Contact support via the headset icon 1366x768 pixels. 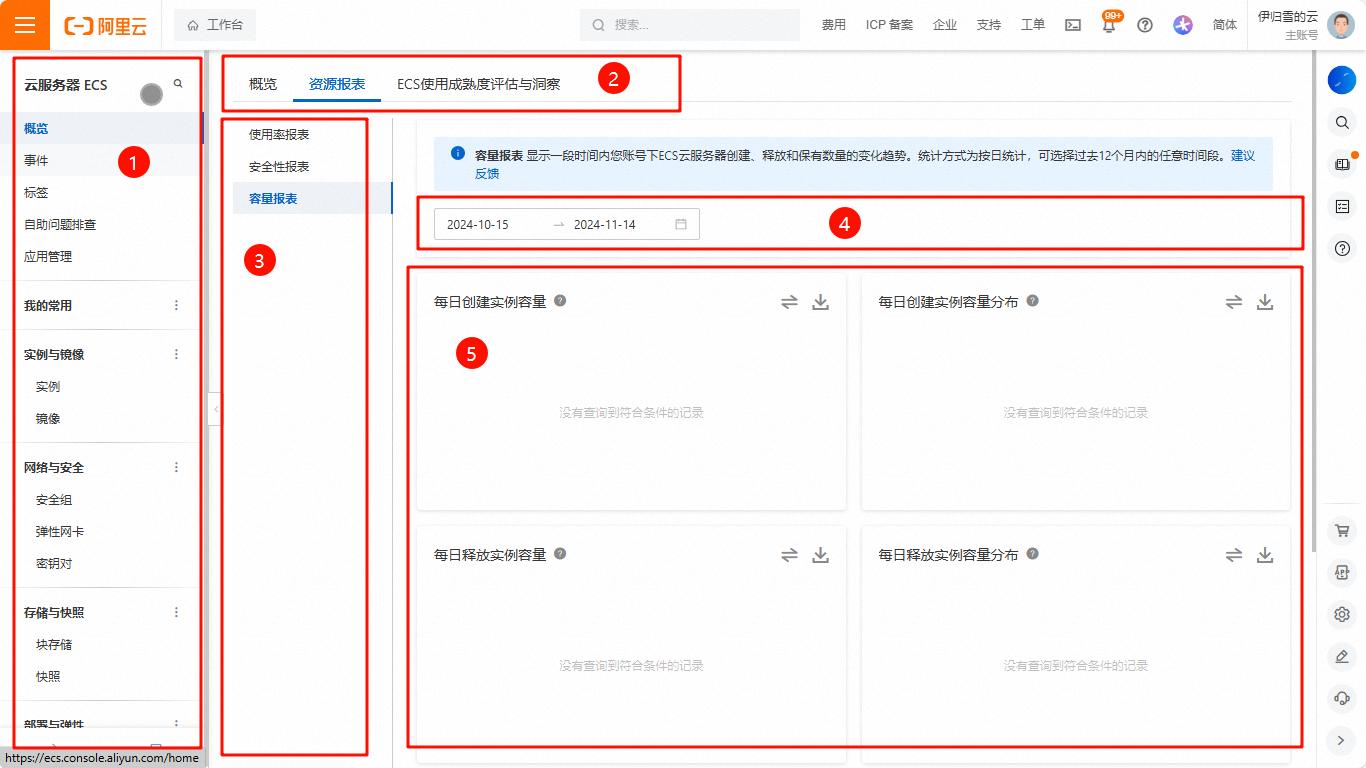click(1342, 698)
